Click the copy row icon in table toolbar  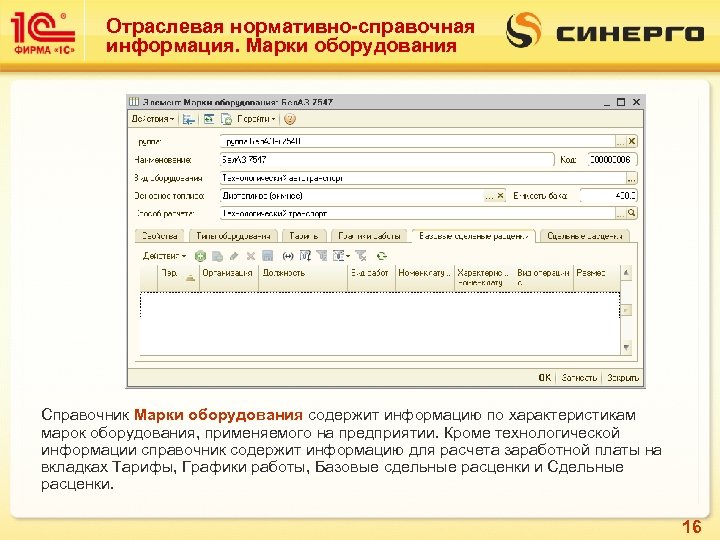click(217, 256)
